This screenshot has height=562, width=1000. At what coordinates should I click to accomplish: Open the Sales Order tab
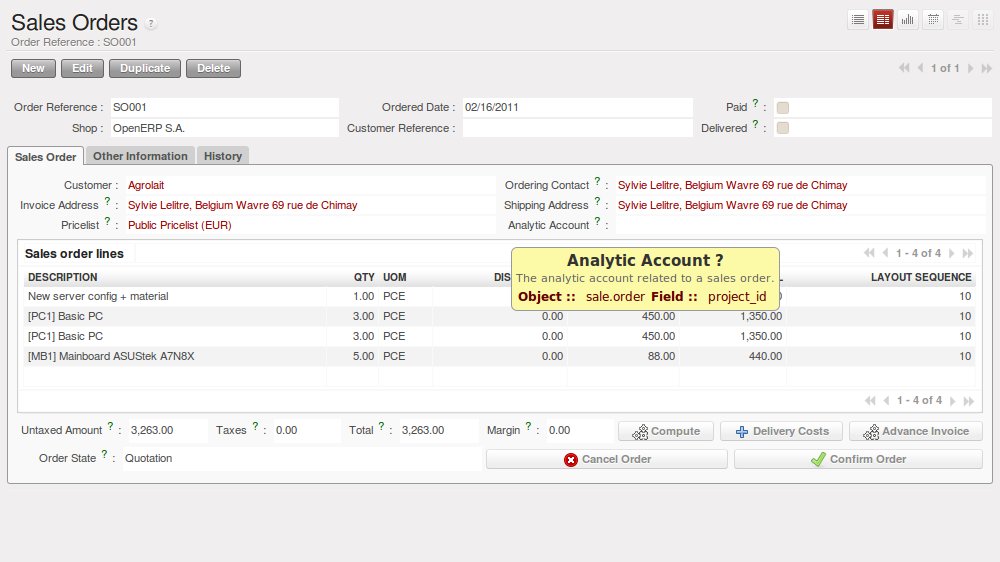(45, 157)
